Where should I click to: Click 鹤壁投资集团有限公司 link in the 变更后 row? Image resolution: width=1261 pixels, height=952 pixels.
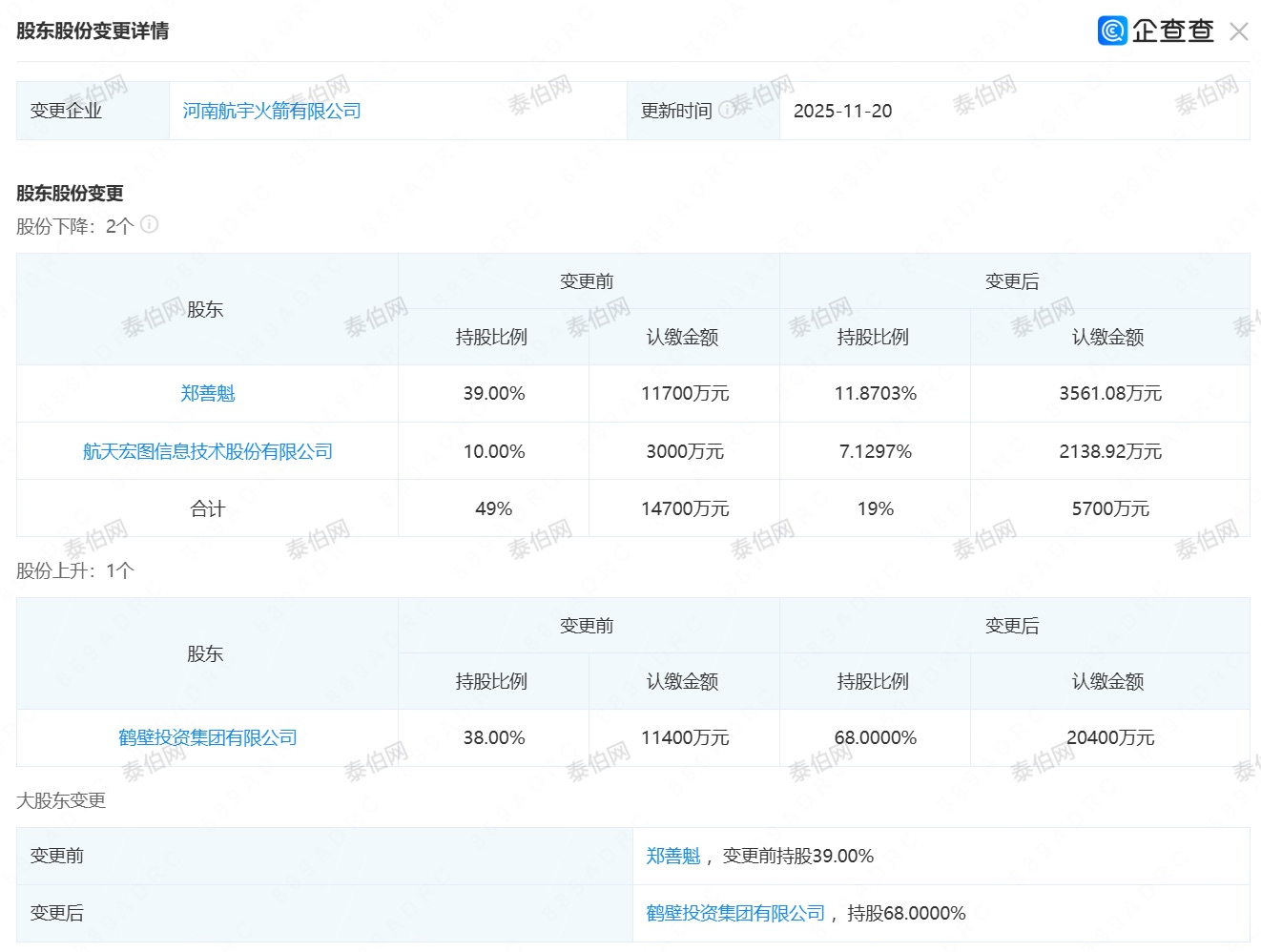pyautogui.click(x=734, y=913)
